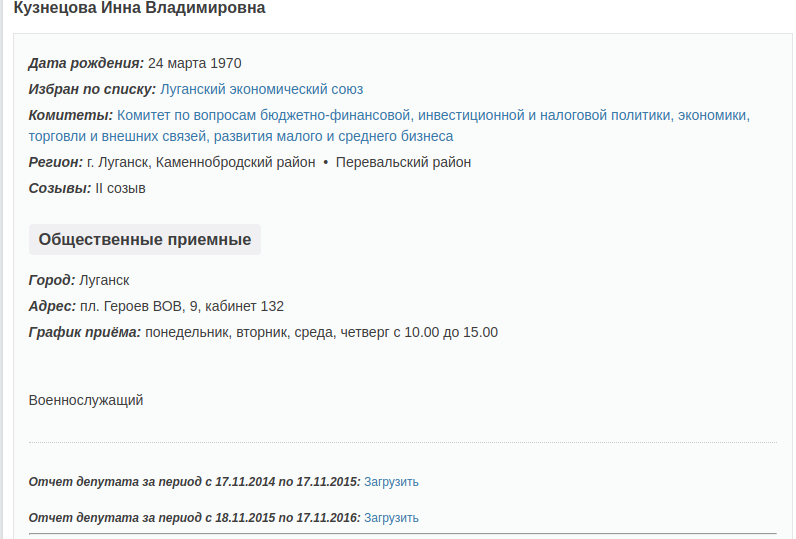Viewport: 796px width, 539px height.
Task: Click the Военнослужащий text
Action: point(86,400)
